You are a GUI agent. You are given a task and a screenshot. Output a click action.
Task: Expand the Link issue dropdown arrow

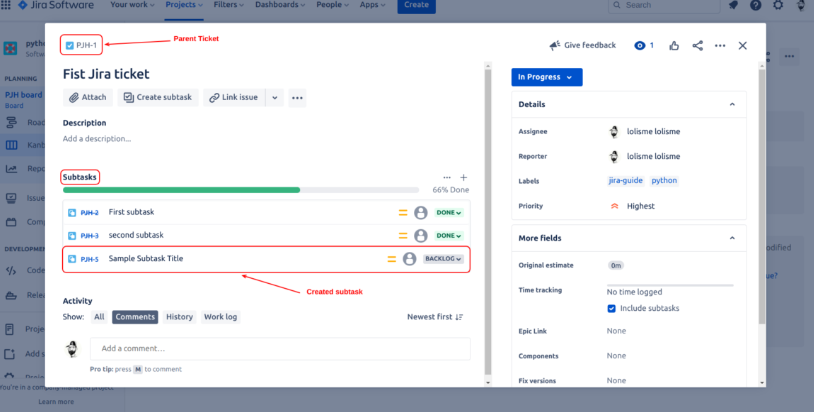click(x=274, y=98)
